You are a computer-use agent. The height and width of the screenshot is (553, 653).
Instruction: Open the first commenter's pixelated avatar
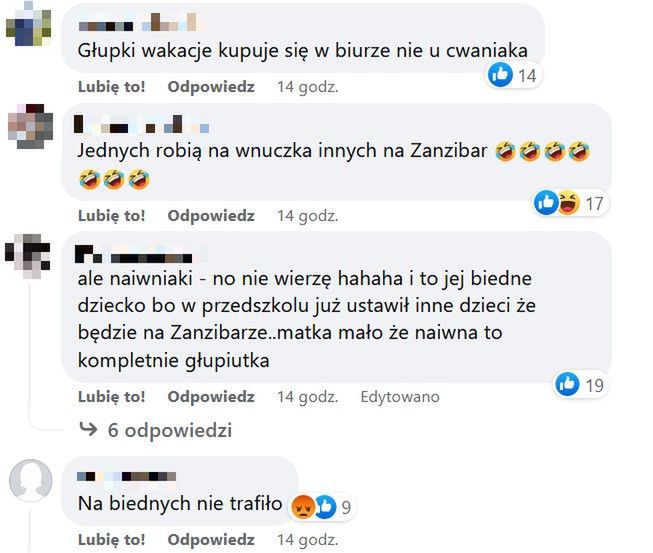coord(28,24)
